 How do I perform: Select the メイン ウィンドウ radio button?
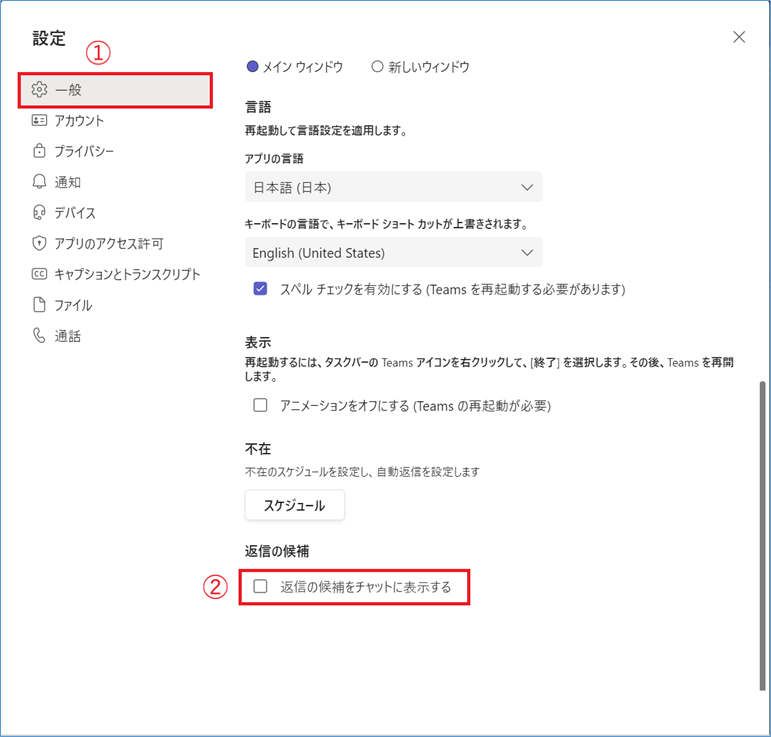(x=252, y=67)
